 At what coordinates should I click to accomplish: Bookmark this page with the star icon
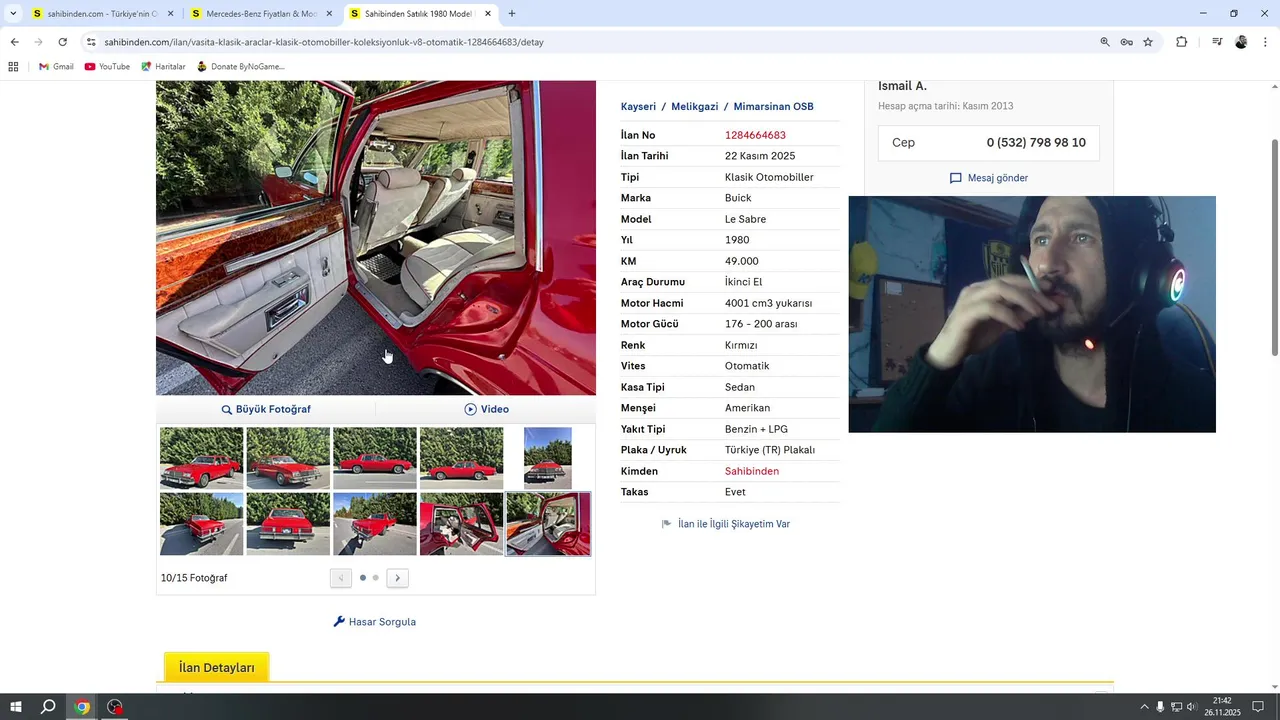1148,42
